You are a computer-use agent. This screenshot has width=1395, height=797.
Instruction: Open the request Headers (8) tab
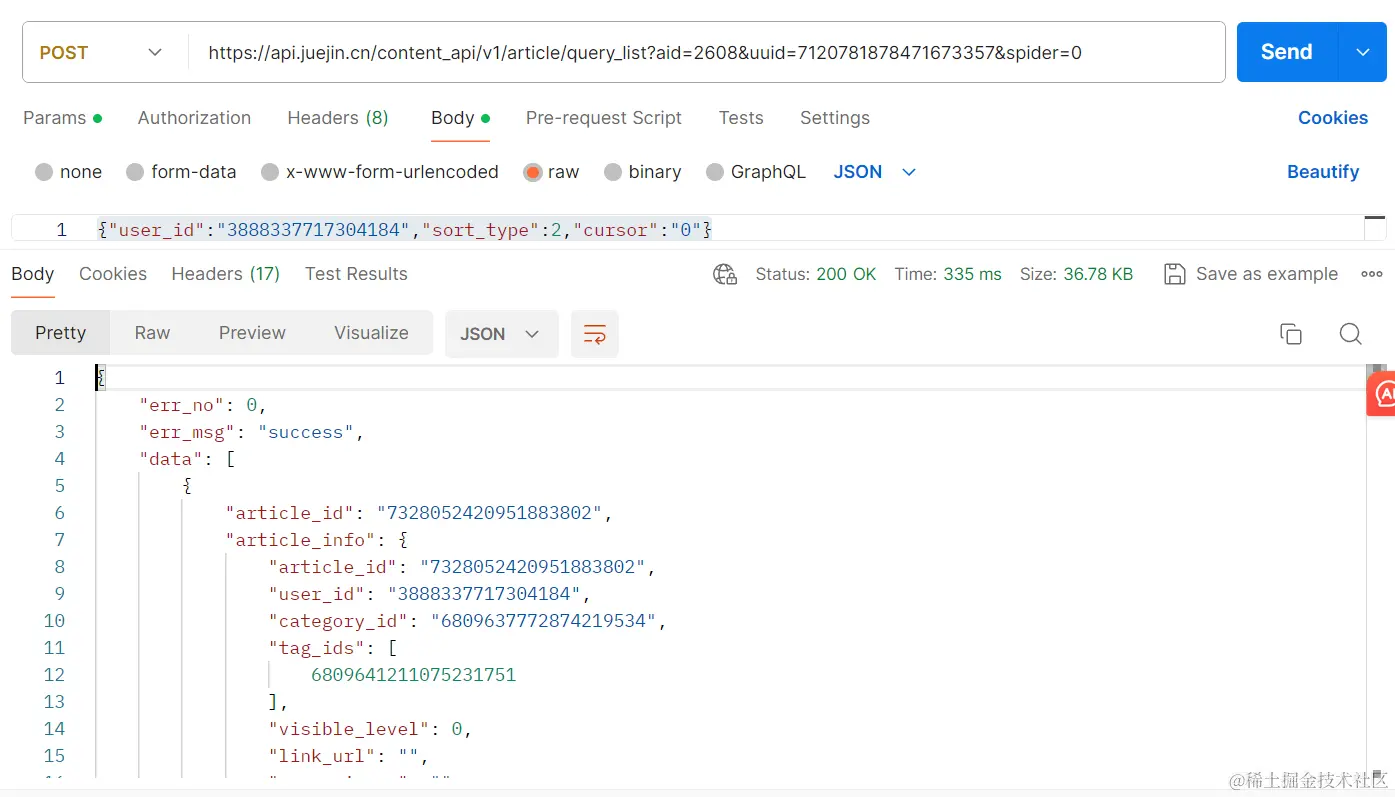[x=338, y=118]
